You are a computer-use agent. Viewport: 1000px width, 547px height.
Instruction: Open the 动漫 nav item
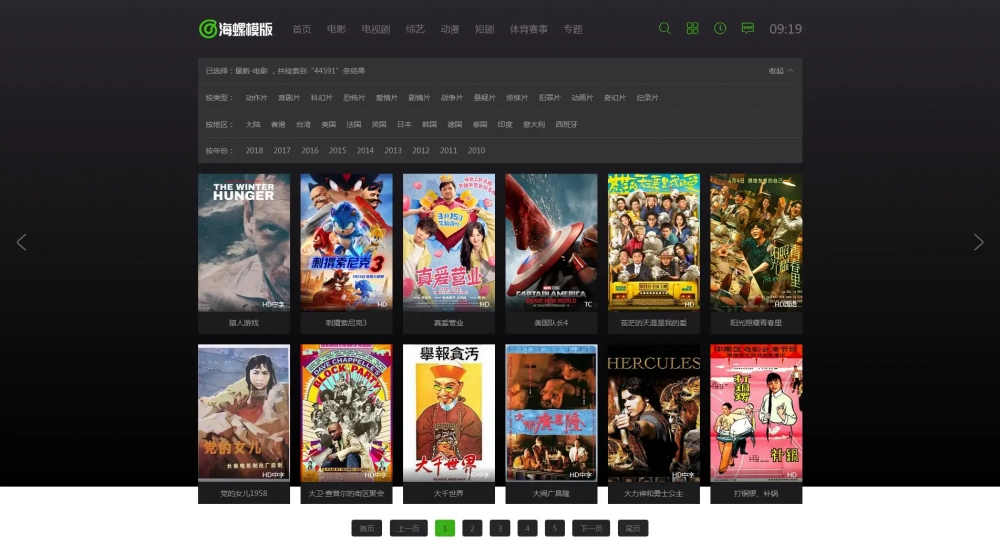pyautogui.click(x=450, y=29)
